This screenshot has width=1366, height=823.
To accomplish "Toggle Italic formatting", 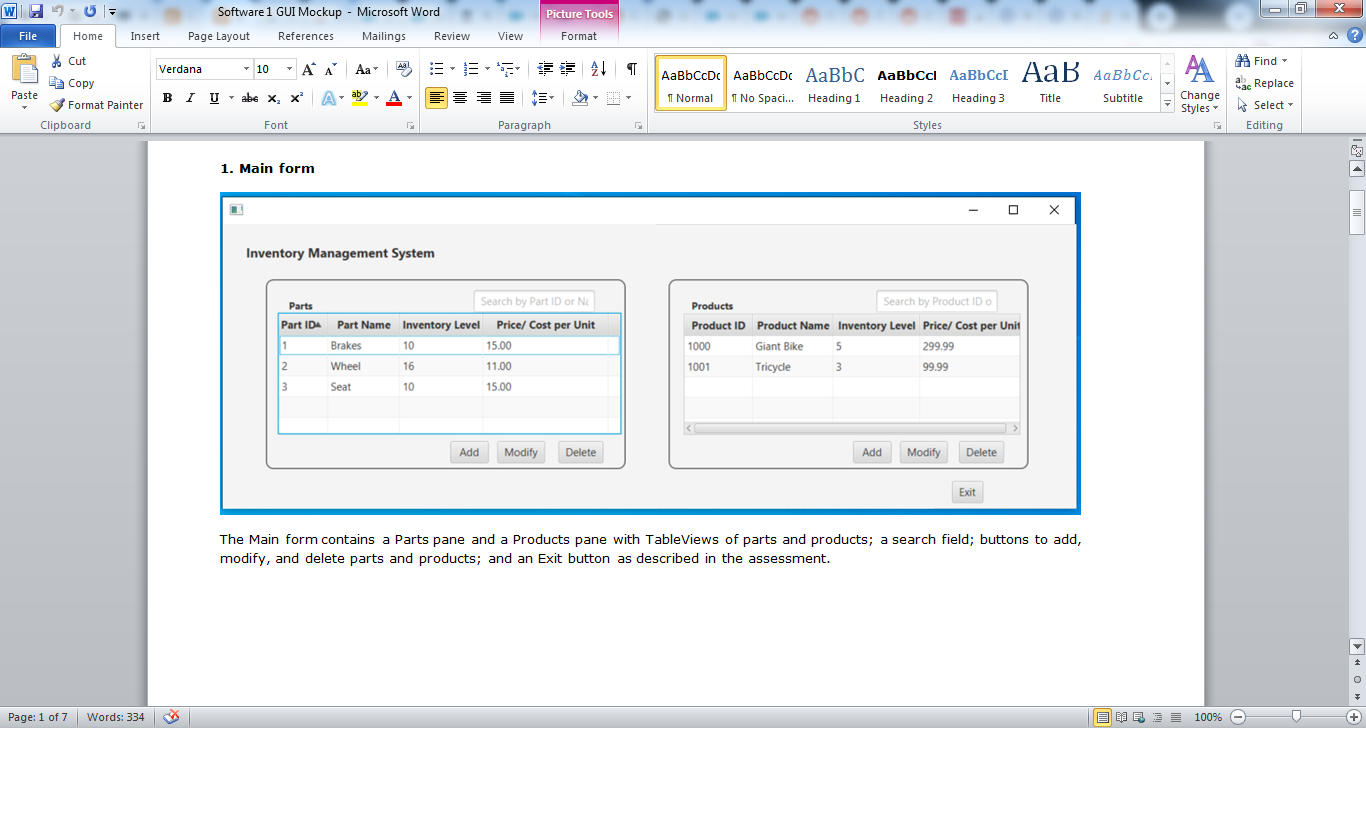I will (189, 98).
